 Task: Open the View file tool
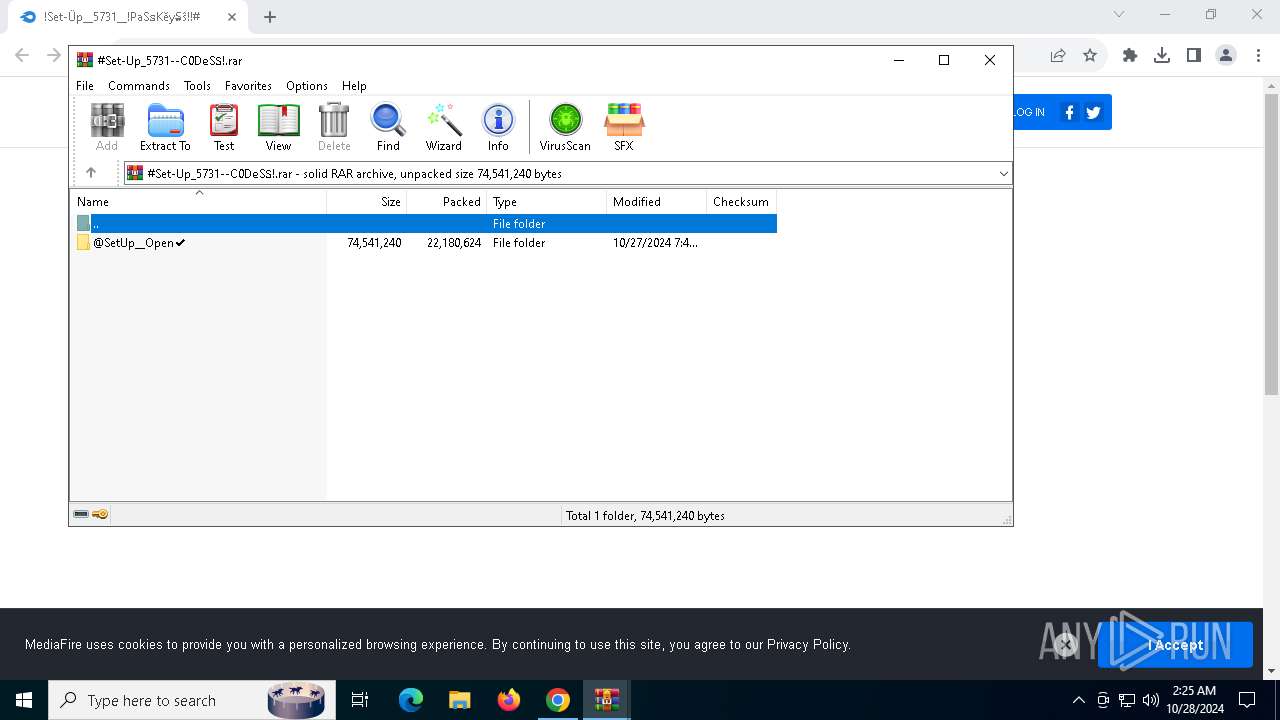click(x=278, y=127)
